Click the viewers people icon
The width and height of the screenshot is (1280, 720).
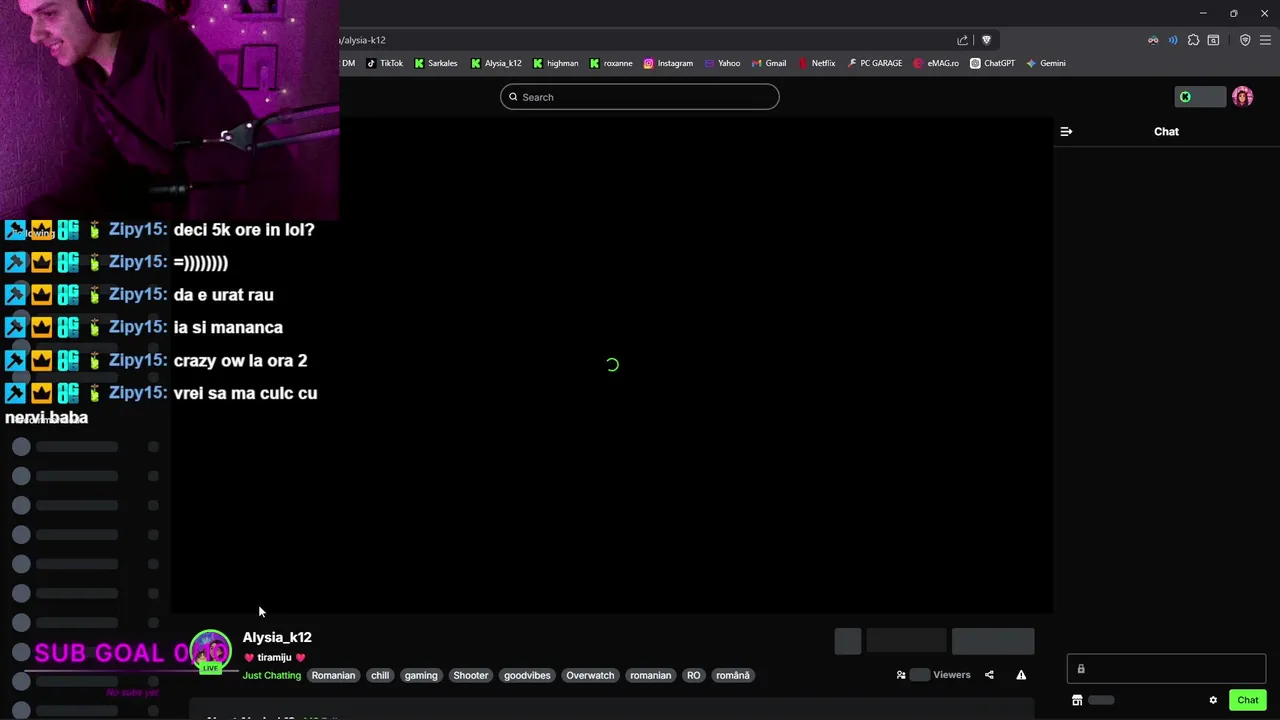(x=901, y=675)
